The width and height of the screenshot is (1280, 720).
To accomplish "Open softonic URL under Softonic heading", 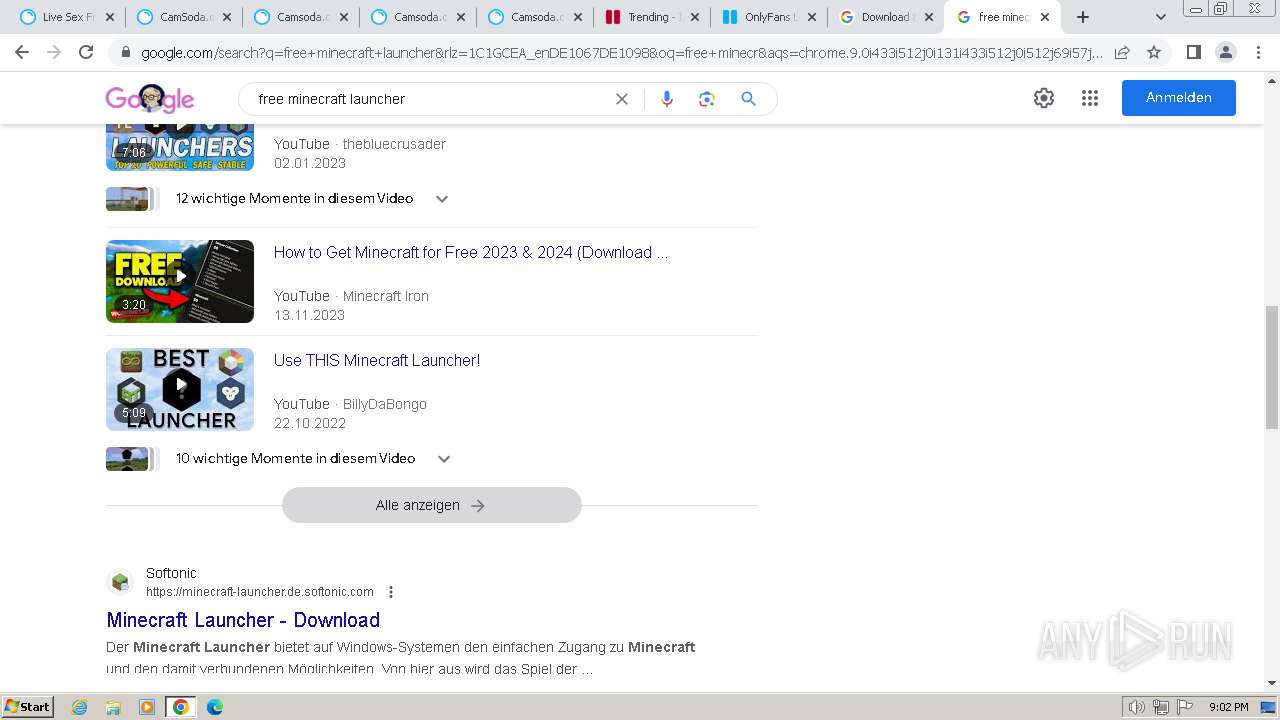I will pos(260,592).
